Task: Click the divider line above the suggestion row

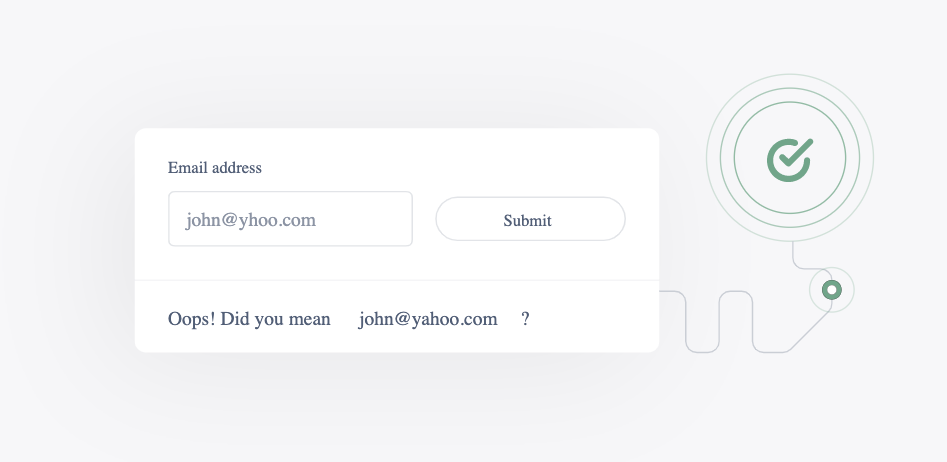Action: 397,280
